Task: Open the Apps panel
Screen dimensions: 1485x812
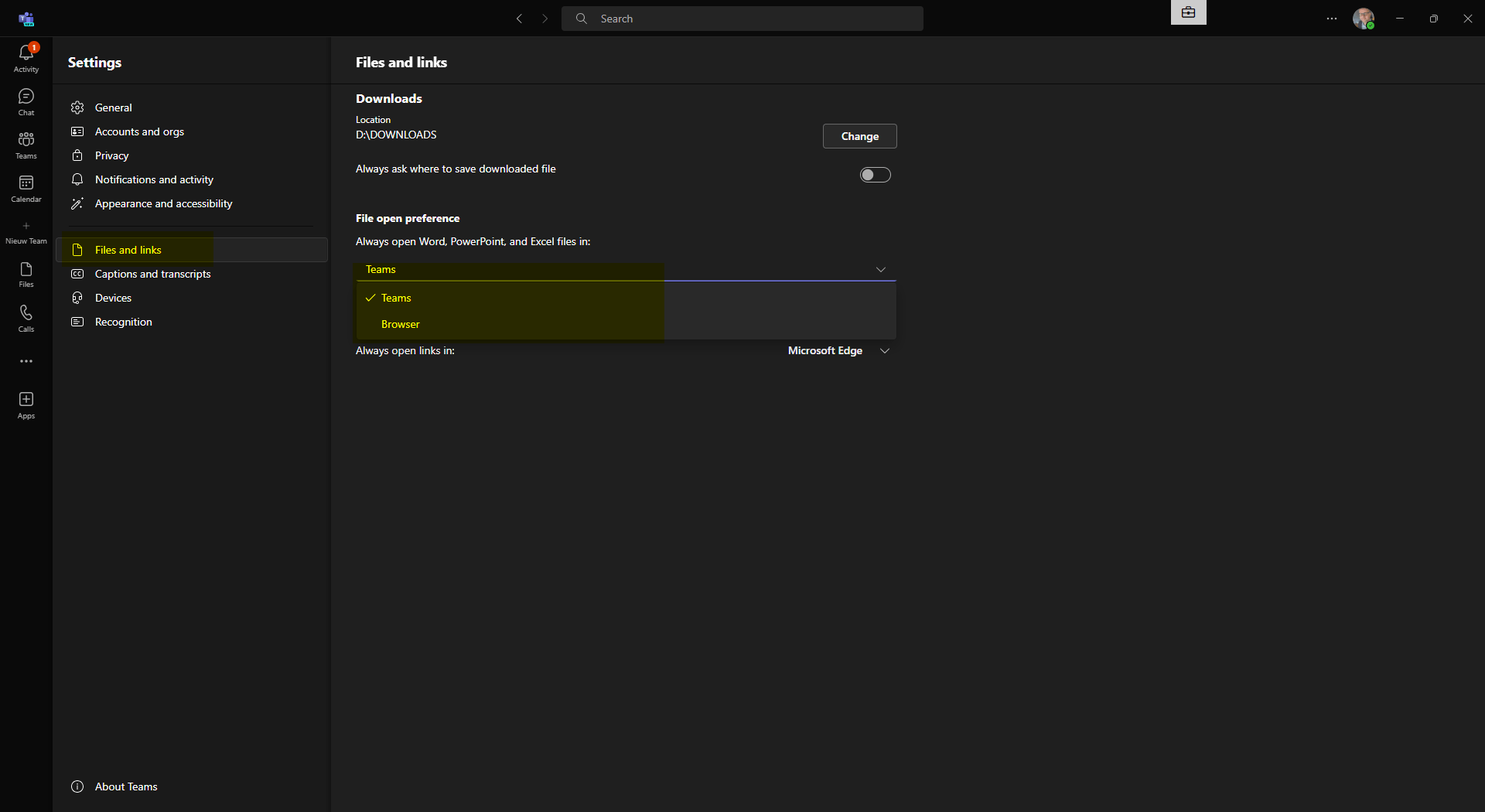Action: click(x=26, y=404)
